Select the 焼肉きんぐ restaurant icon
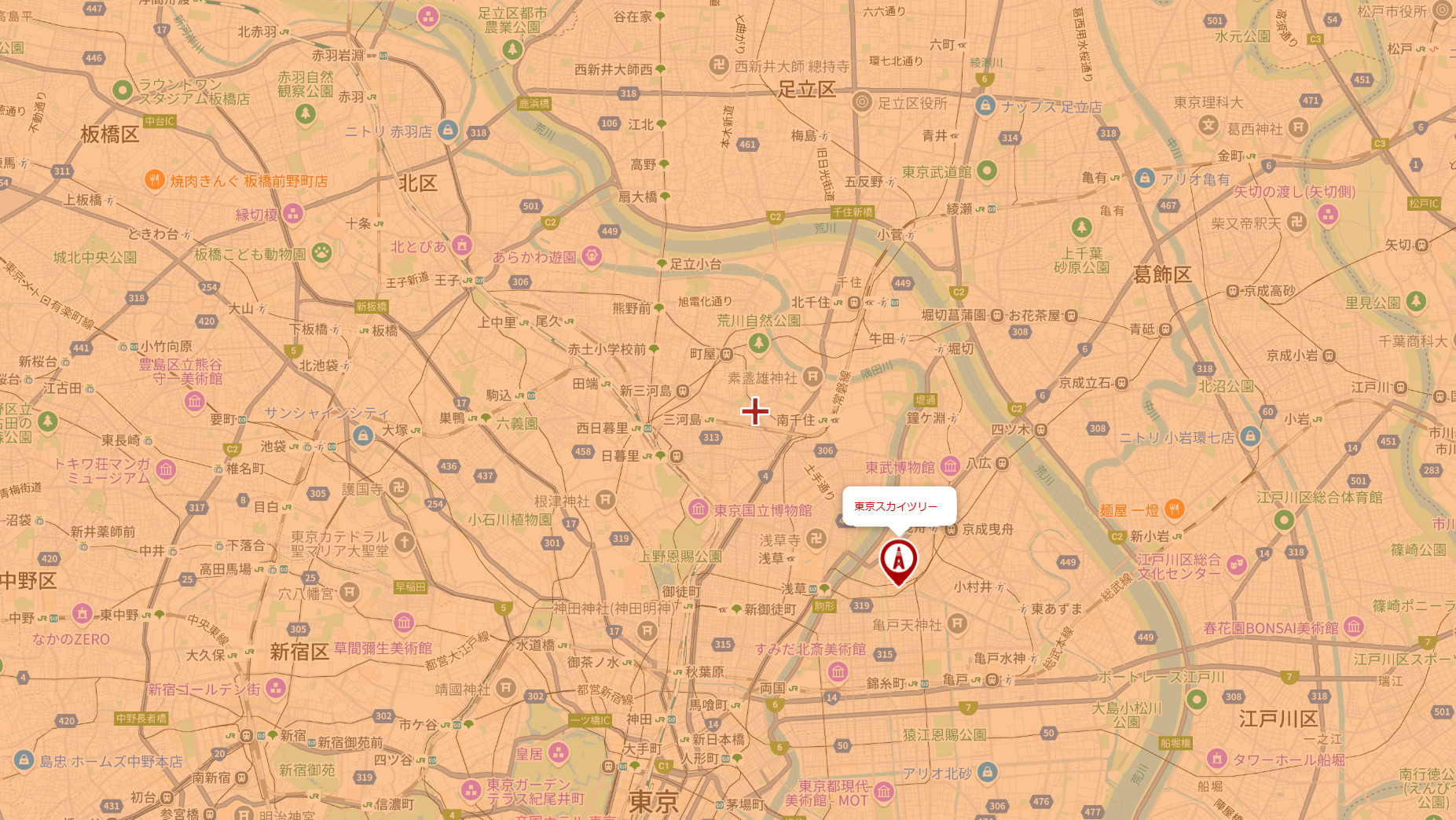Viewport: 1456px width, 820px height. pyautogui.click(x=154, y=180)
